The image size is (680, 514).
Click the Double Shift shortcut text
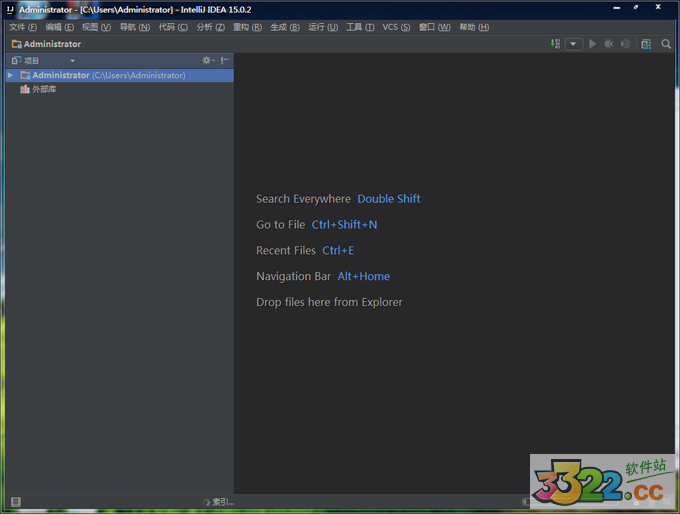pos(389,199)
